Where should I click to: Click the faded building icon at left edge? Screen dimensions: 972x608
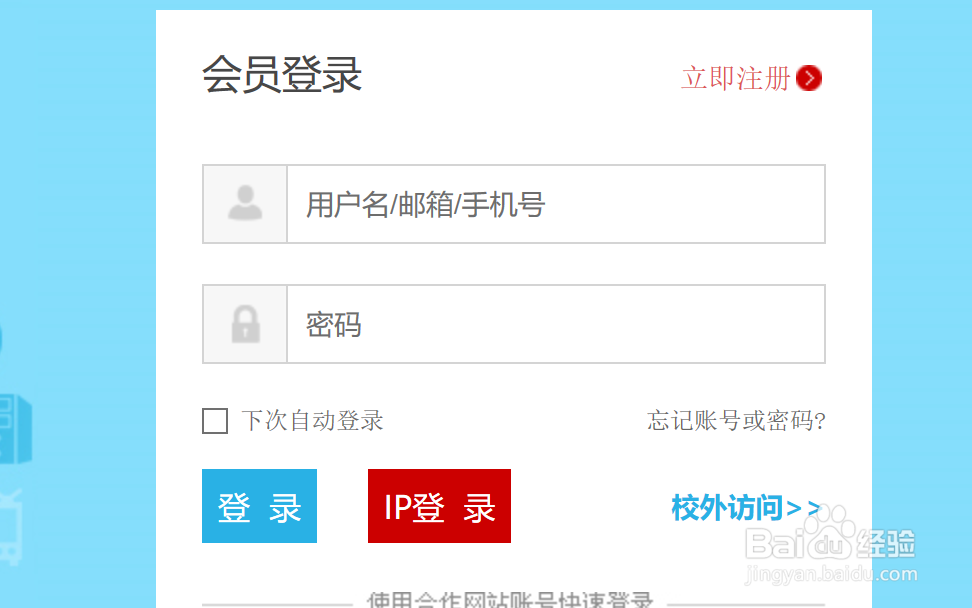(15, 428)
